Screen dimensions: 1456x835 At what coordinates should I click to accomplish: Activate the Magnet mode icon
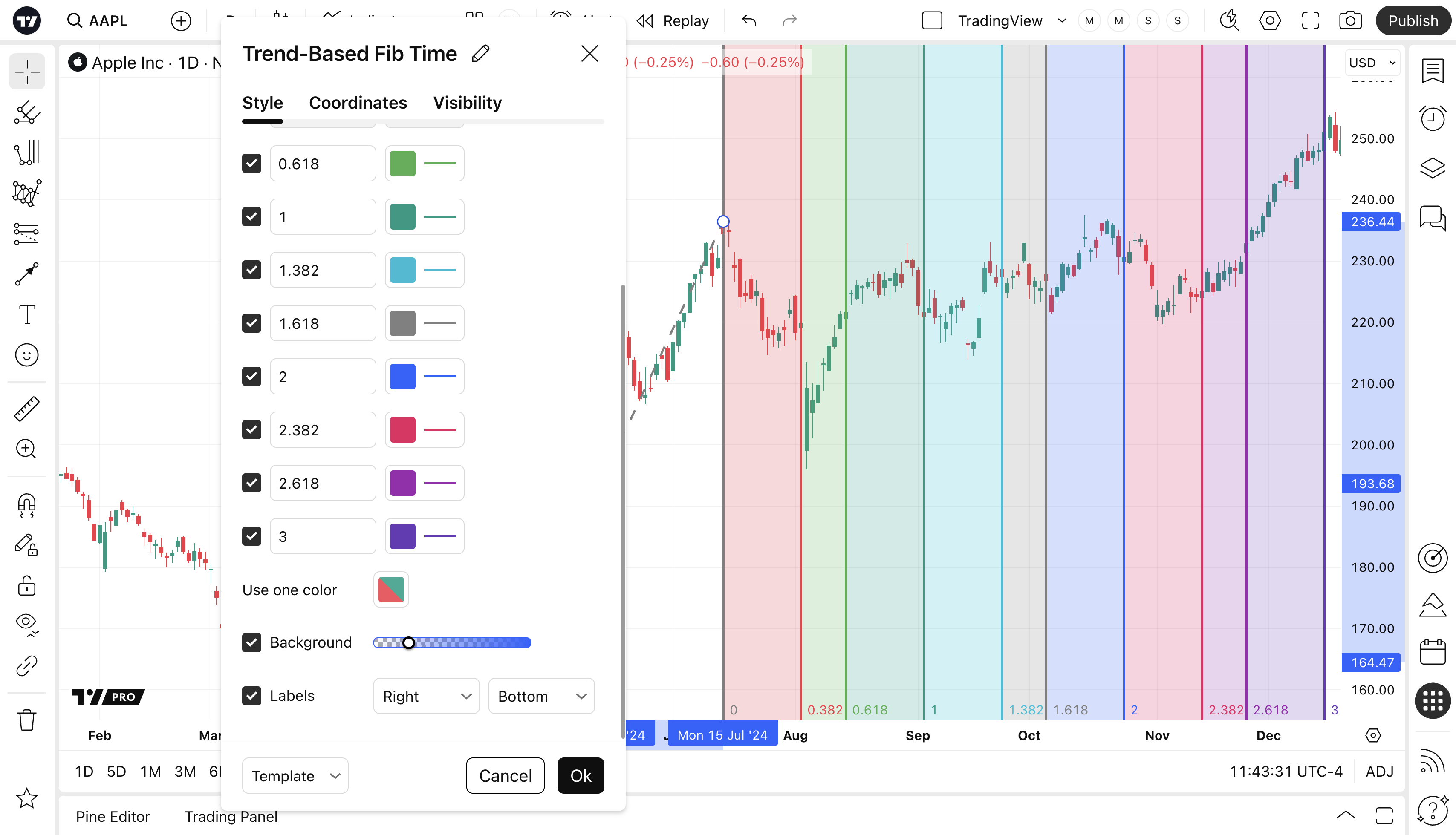tap(27, 505)
